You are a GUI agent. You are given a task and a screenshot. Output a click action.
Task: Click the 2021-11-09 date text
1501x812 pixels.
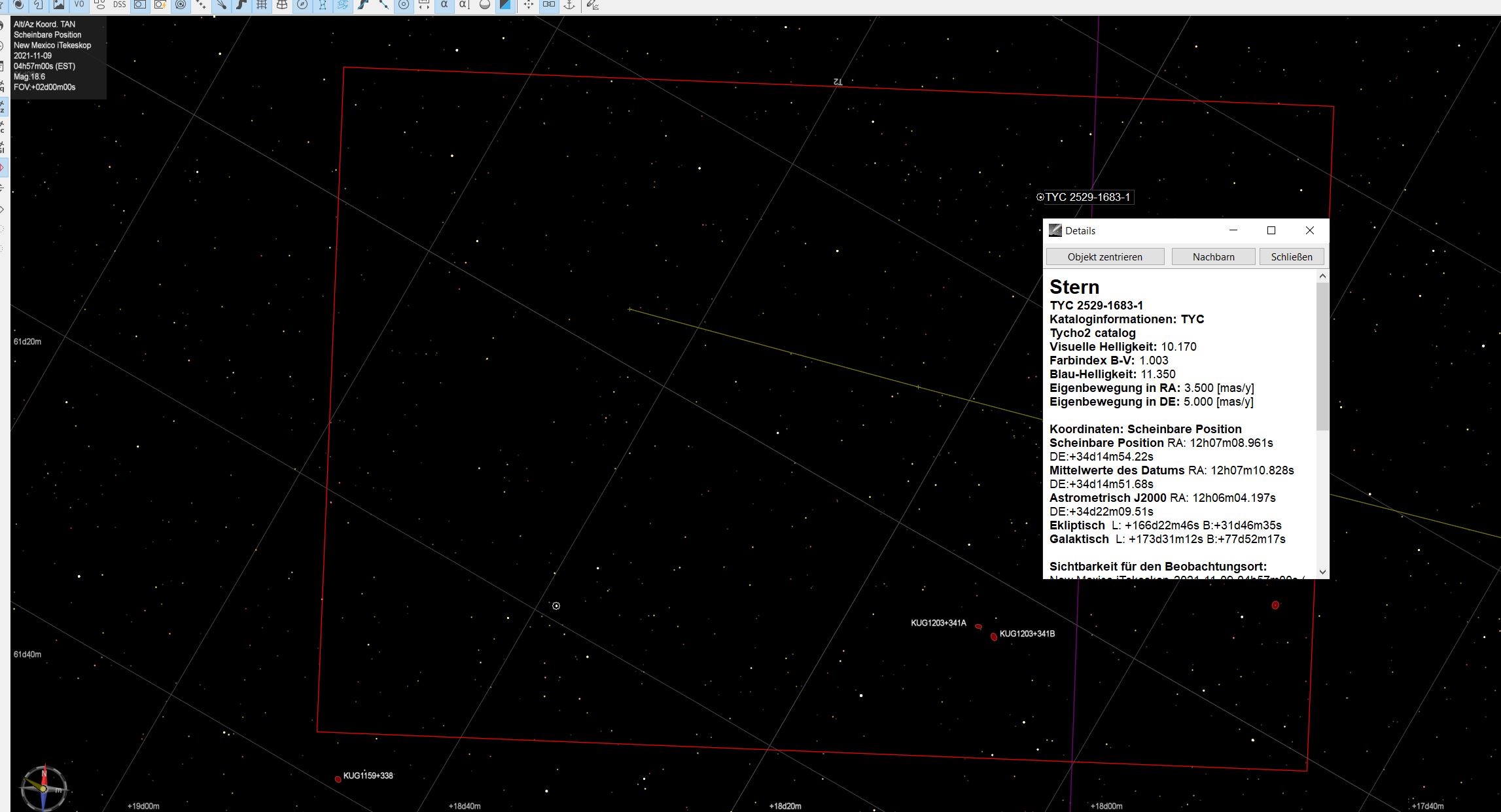coord(33,56)
